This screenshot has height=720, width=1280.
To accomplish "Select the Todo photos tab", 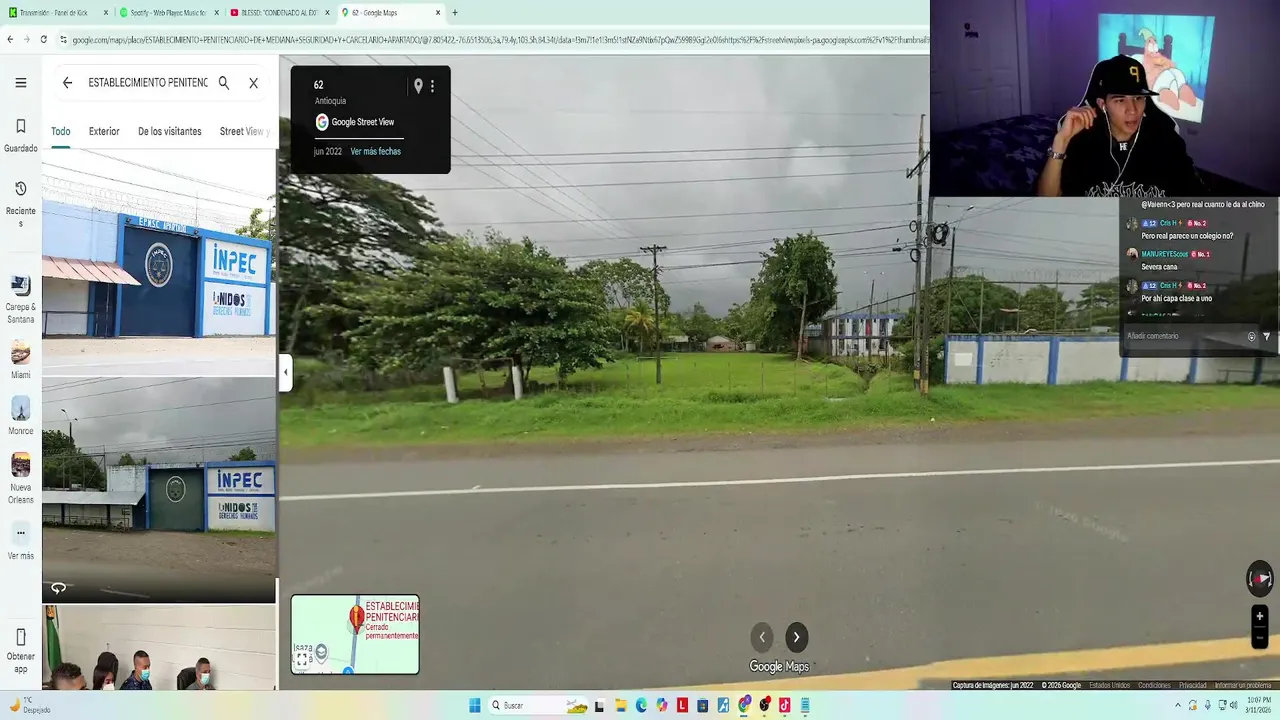I will pyautogui.click(x=61, y=131).
